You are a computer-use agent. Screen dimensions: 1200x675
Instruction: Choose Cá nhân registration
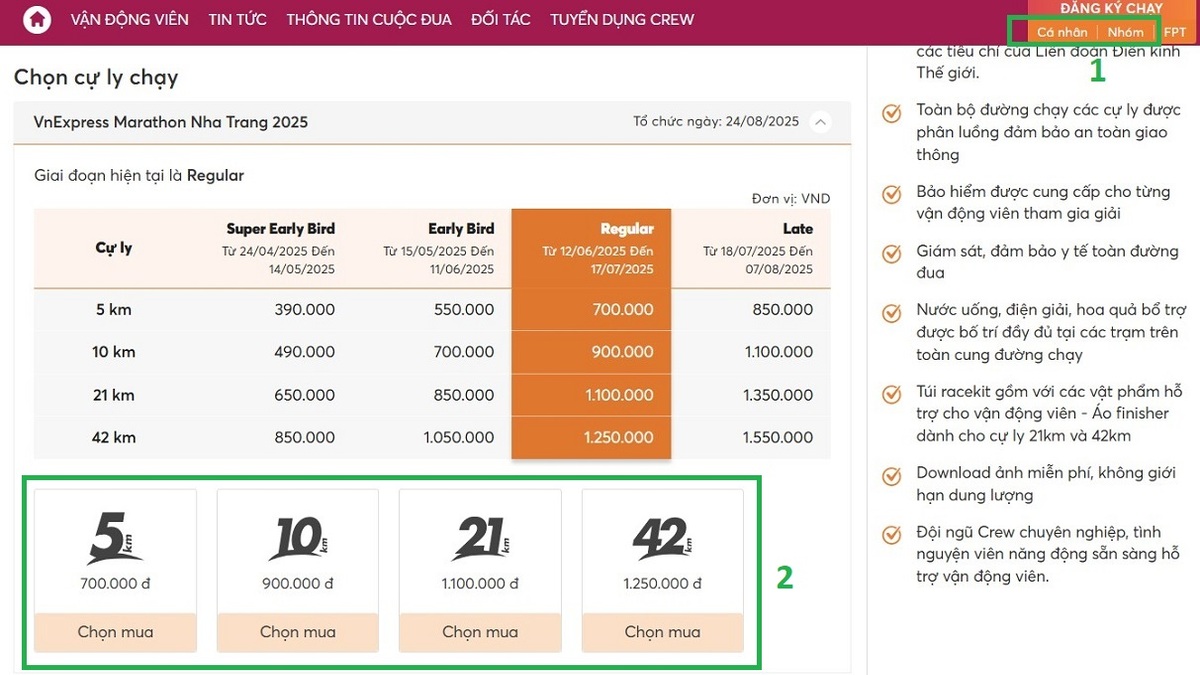point(1062,32)
